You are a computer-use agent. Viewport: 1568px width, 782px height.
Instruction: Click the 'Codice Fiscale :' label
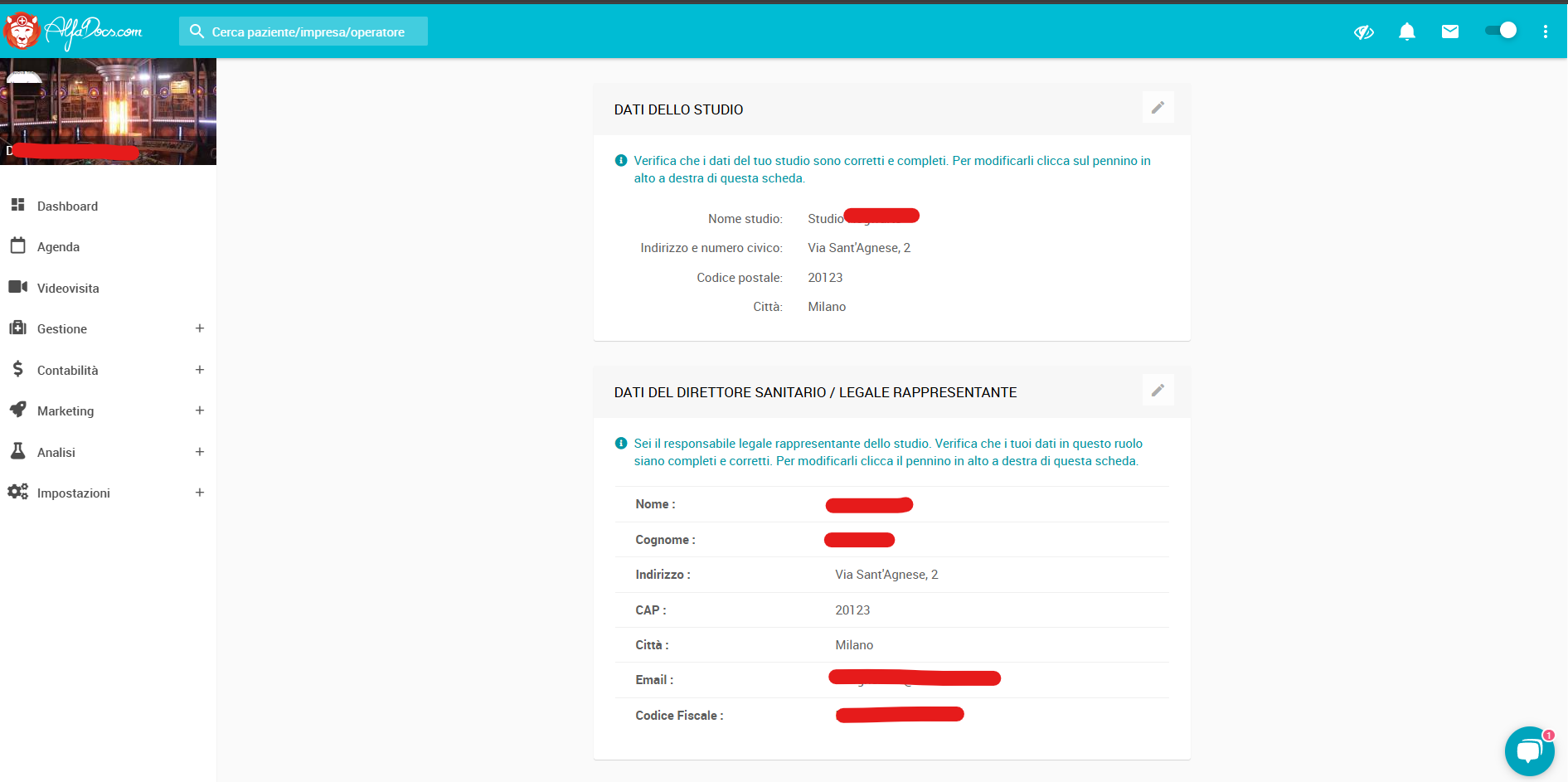[x=679, y=716]
